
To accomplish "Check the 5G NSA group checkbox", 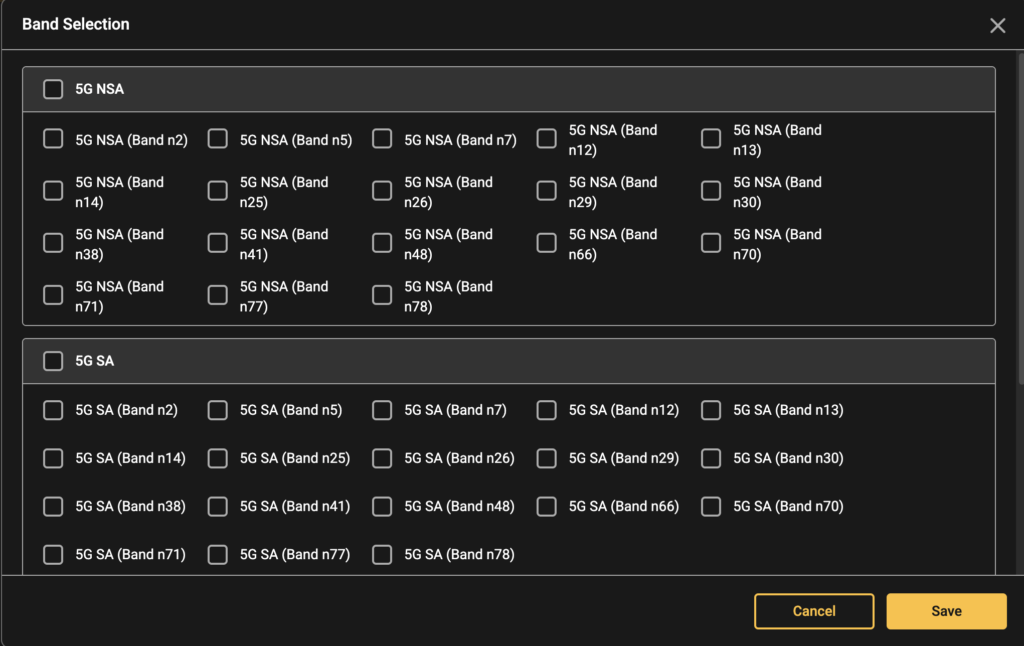I will [x=53, y=89].
